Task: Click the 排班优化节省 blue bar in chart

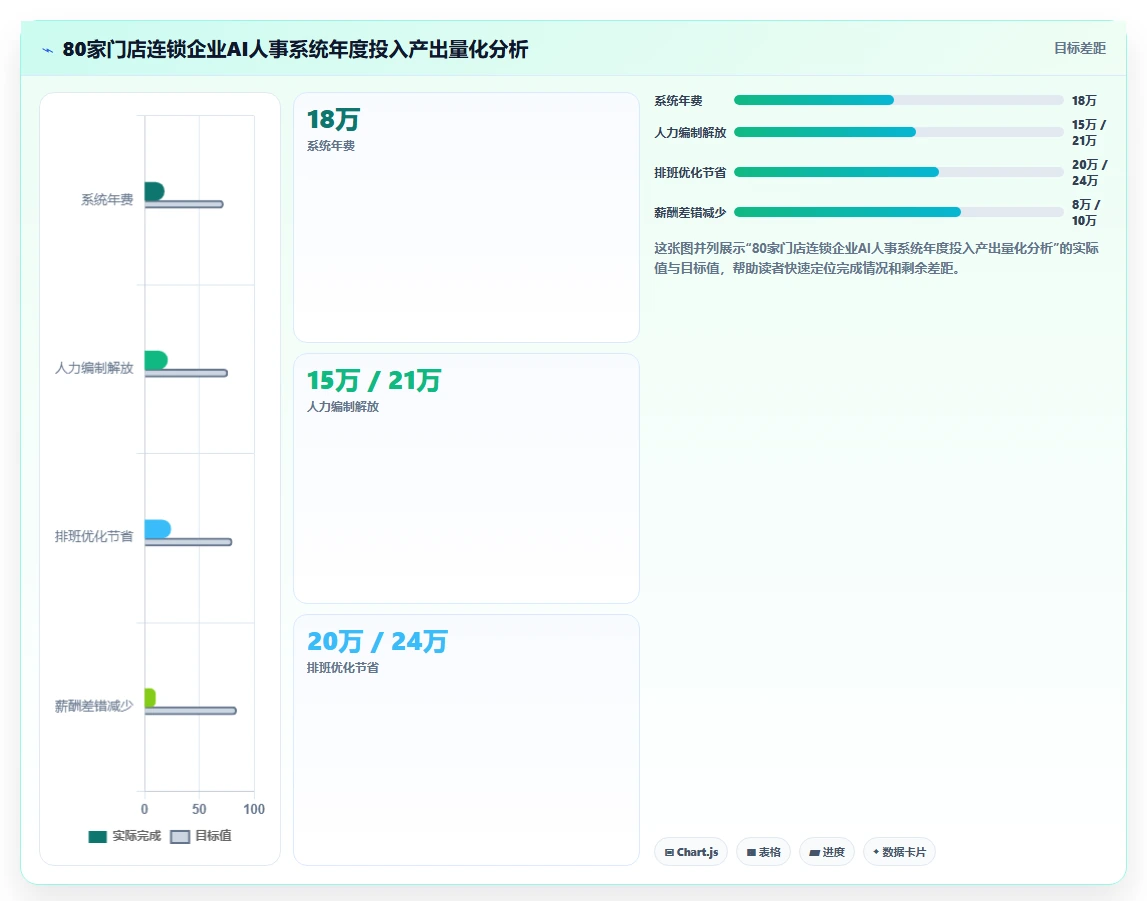Action: (157, 529)
